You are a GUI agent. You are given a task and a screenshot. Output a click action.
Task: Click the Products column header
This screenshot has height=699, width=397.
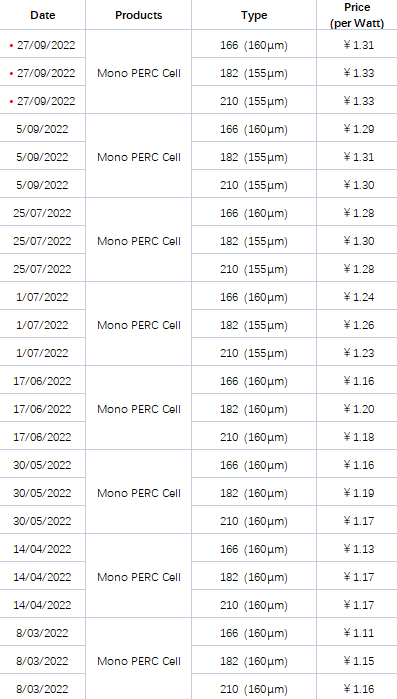139,15
